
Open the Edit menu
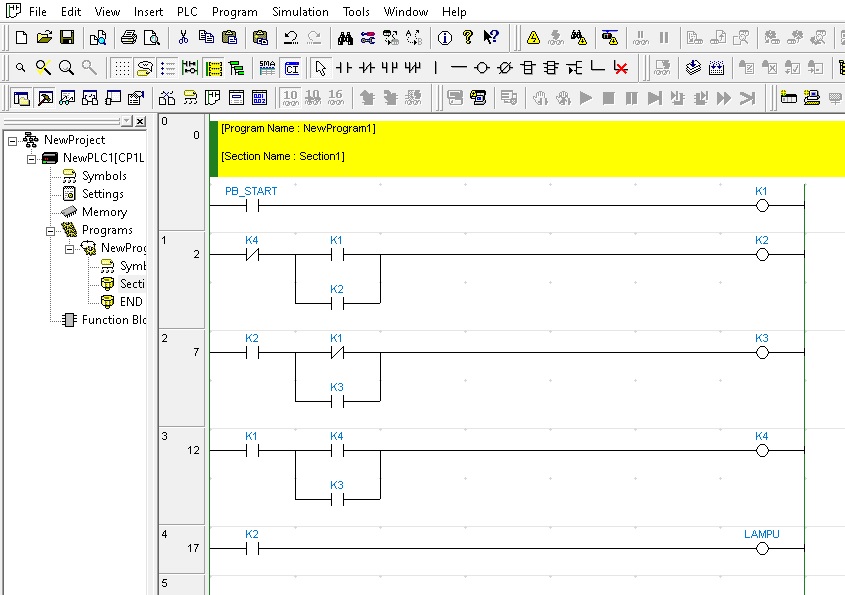pos(71,11)
